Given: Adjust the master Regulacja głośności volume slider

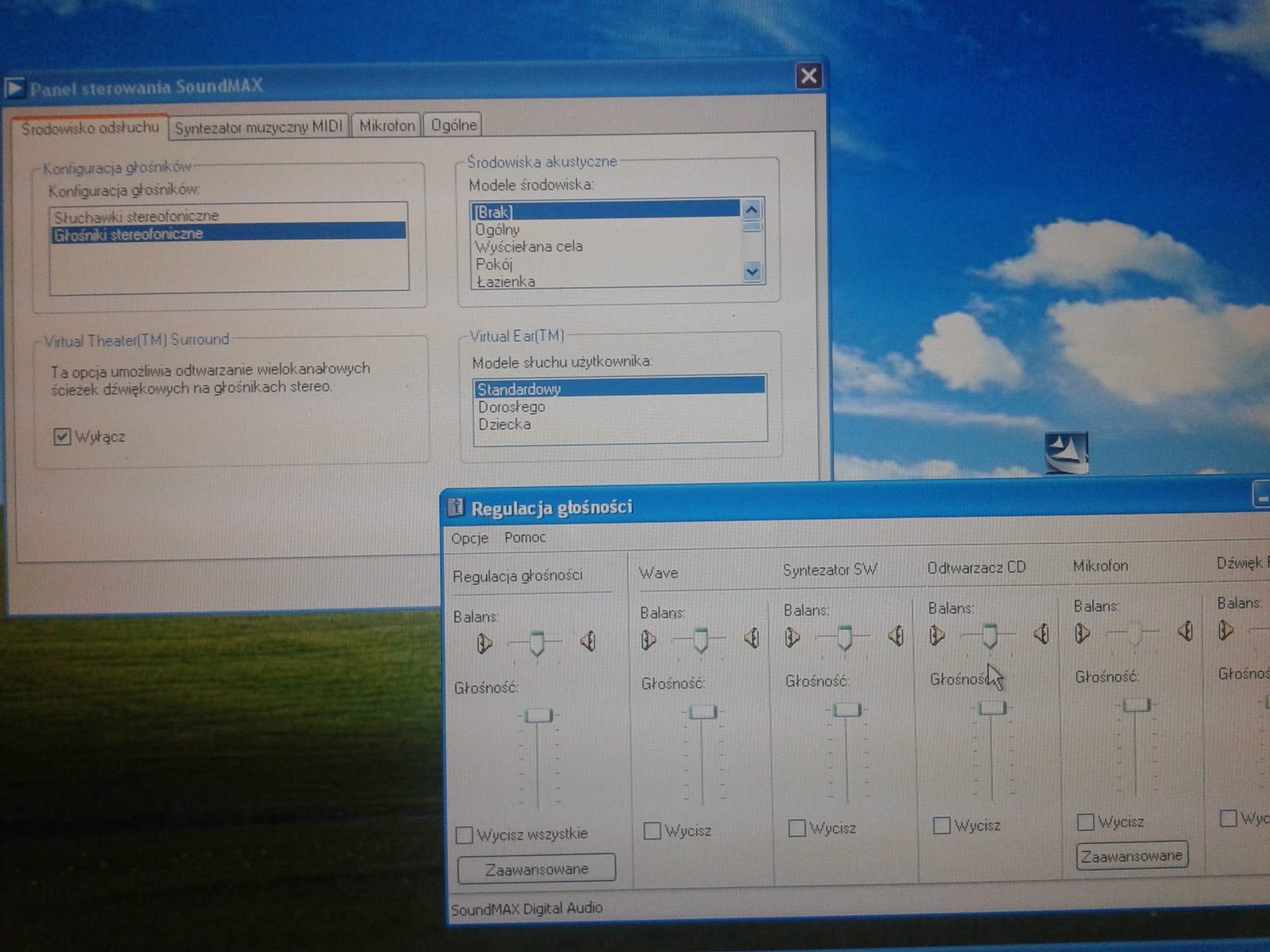Looking at the screenshot, I should click(x=539, y=716).
